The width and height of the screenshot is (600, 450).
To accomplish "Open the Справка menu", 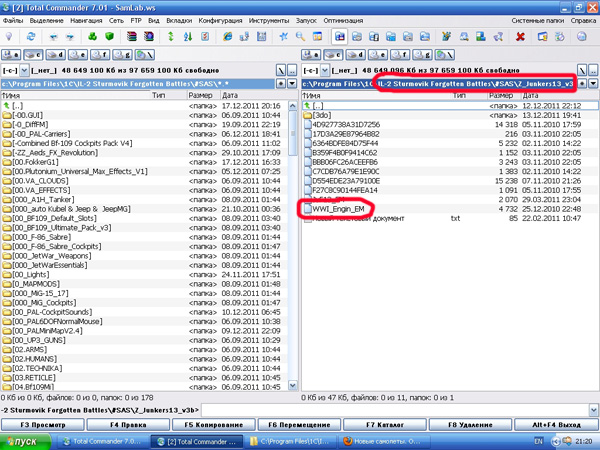I will [x=583, y=21].
